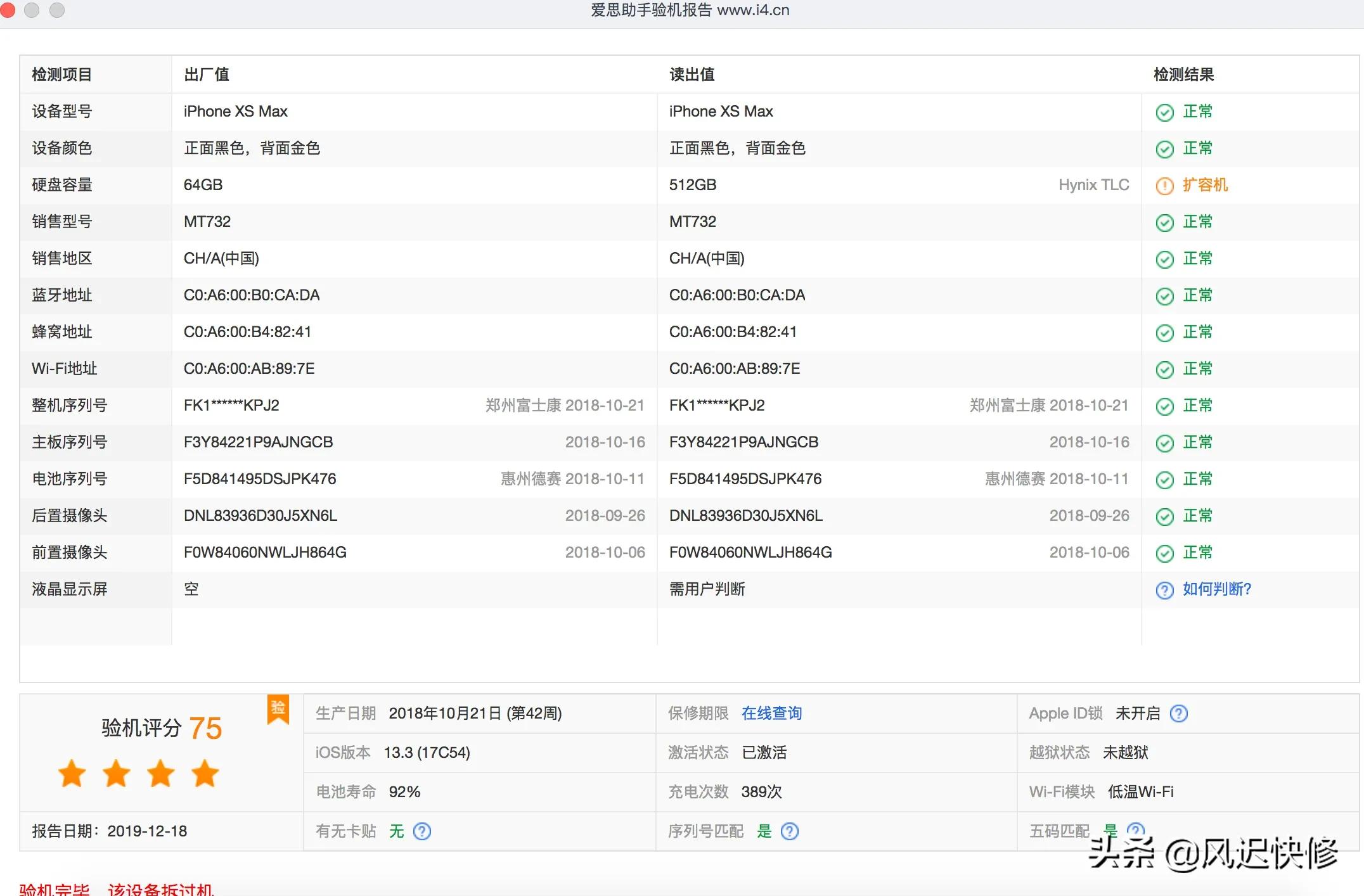Click the 硬盘容量 row label

coord(61,185)
